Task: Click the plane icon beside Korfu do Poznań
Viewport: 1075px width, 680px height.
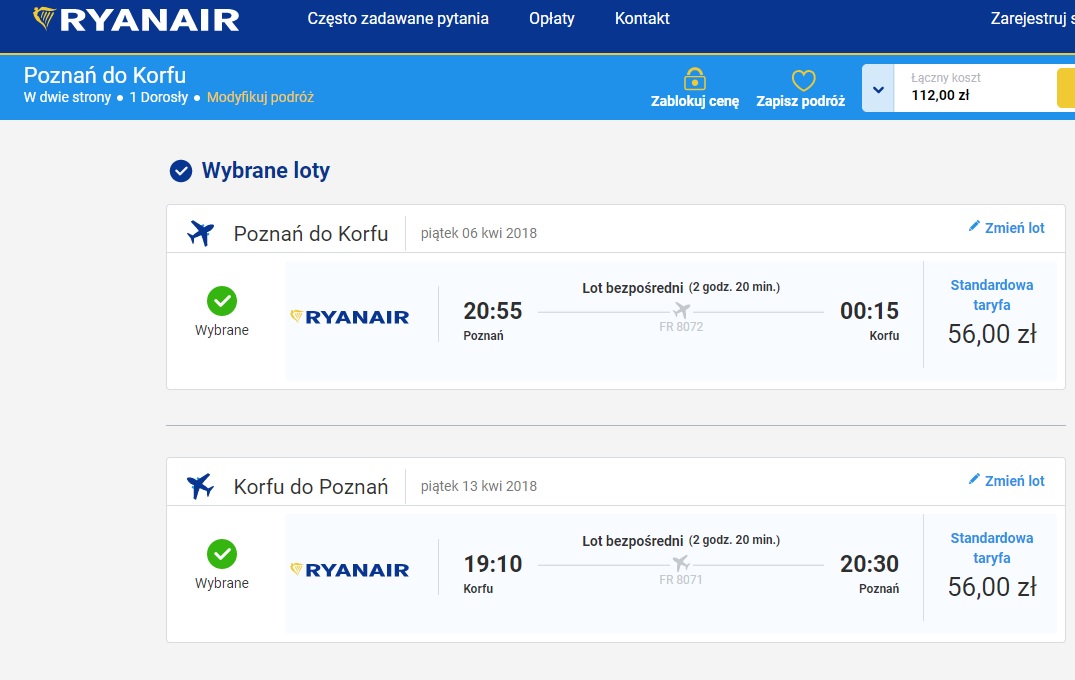Action: pos(200,486)
